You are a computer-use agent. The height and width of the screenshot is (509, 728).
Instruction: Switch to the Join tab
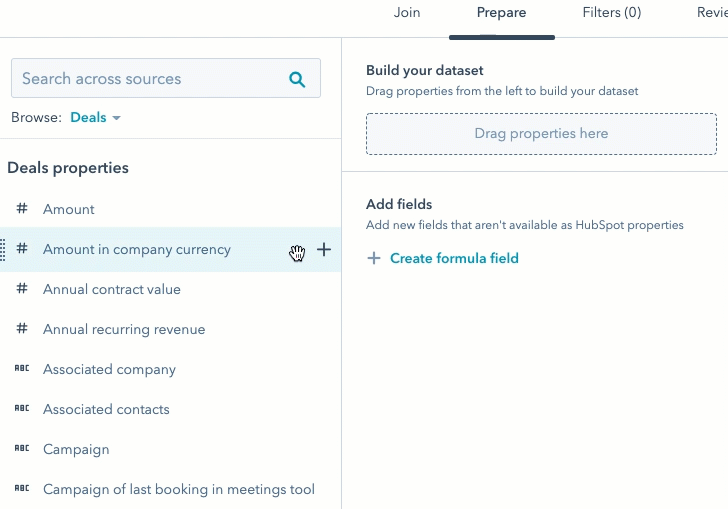click(x=407, y=13)
